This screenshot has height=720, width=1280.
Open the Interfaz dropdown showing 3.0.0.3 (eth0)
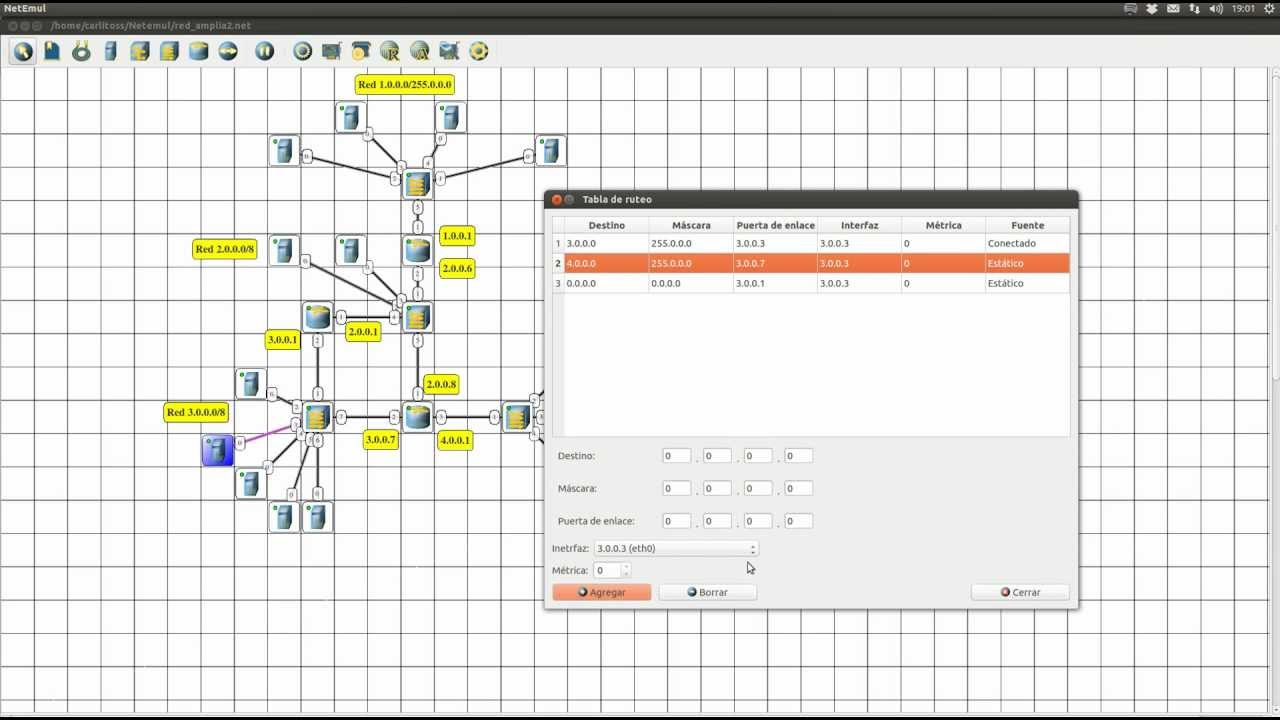pyautogui.click(x=676, y=548)
